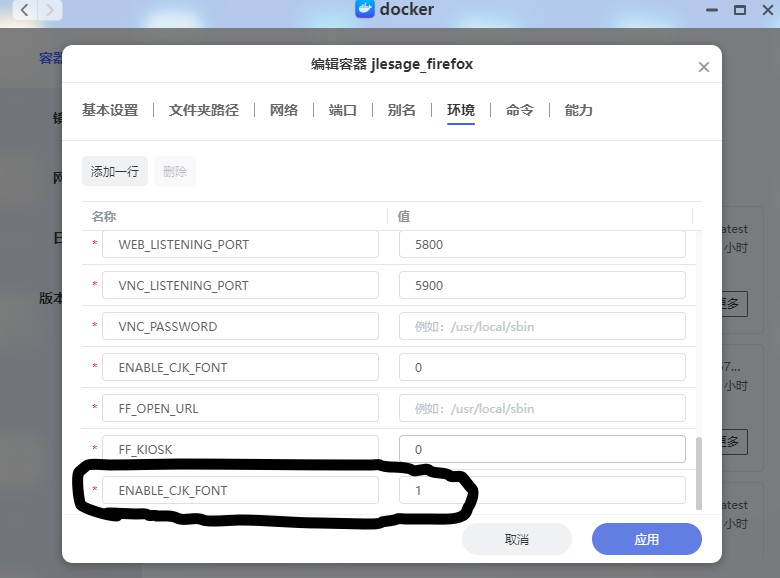Edit the WEB_LISTENING_PORT name field
This screenshot has width=780, height=578.
240,244
